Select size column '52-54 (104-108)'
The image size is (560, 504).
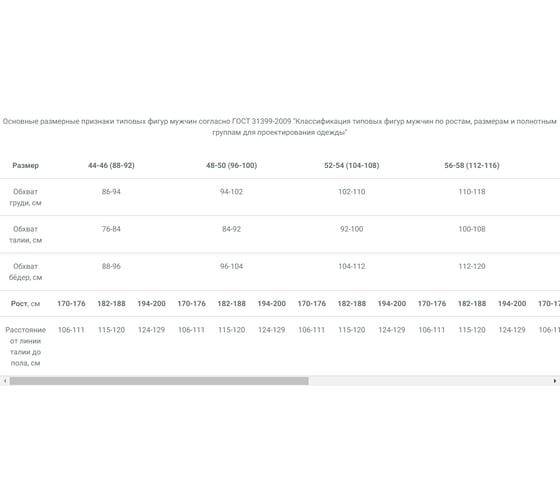coord(352,165)
